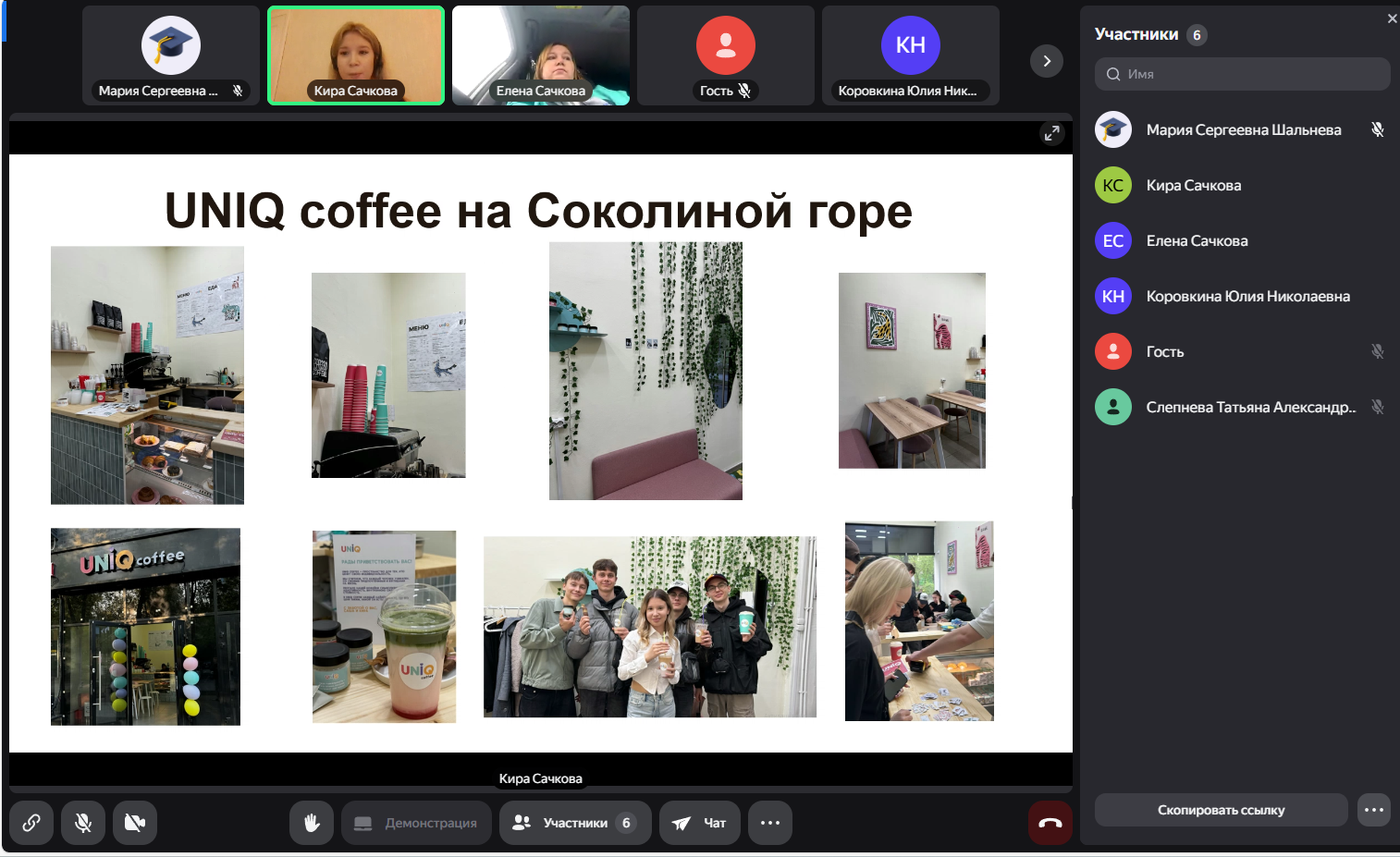Show next participants with the right chevron
This screenshot has height=857, width=1400.
click(x=1047, y=61)
